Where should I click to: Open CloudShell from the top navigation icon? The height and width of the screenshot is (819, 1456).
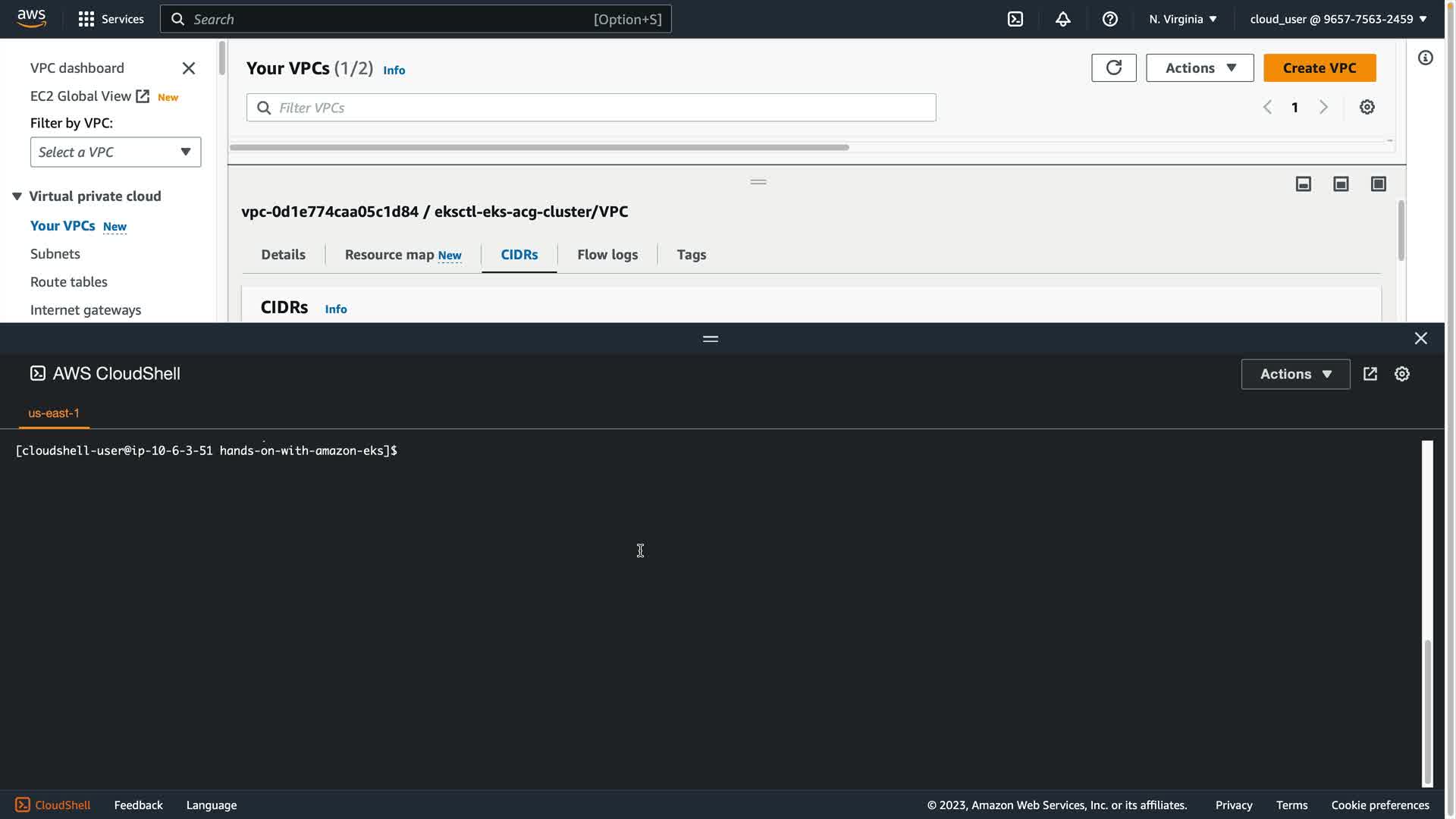click(x=1015, y=19)
